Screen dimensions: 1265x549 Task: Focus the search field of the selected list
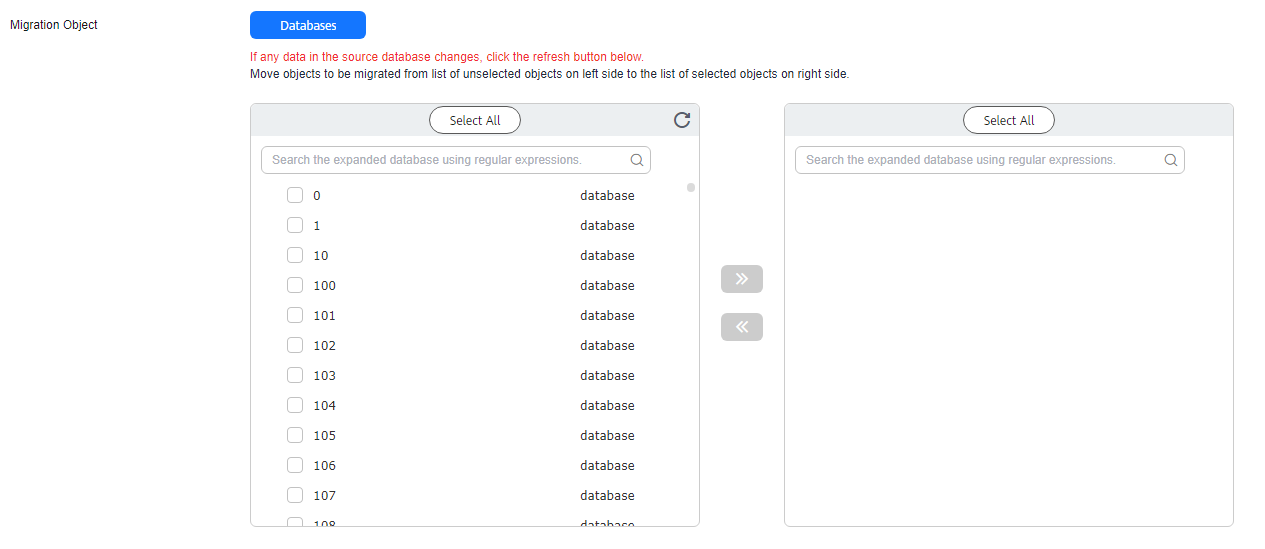990,160
